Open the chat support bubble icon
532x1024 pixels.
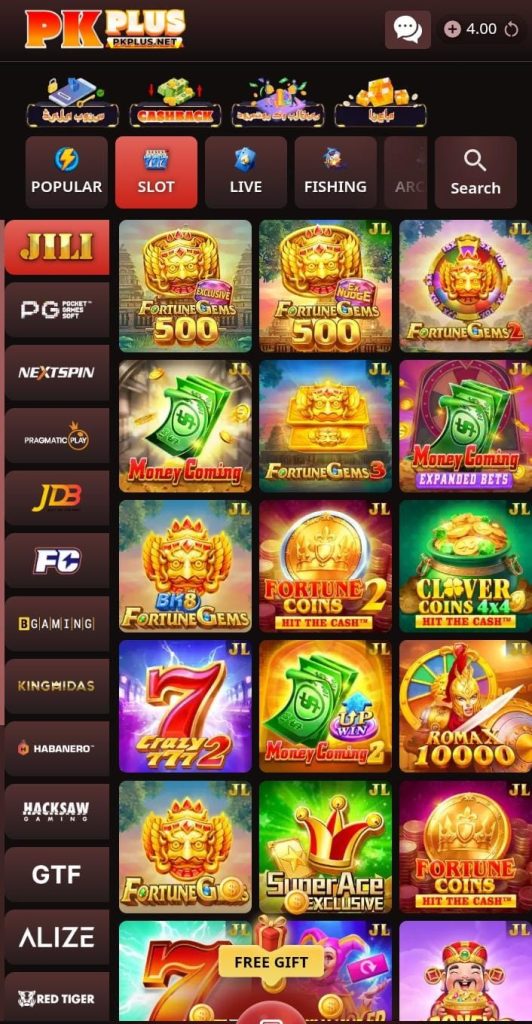[x=407, y=29]
